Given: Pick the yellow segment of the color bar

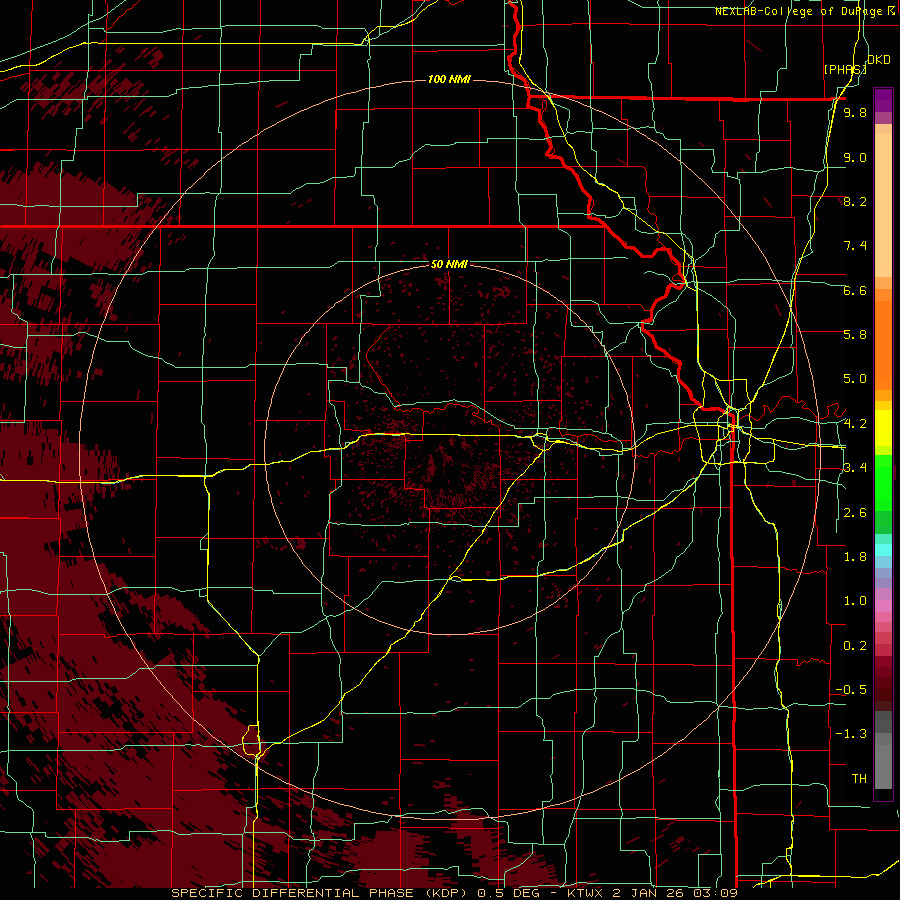Looking at the screenshot, I should (883, 428).
